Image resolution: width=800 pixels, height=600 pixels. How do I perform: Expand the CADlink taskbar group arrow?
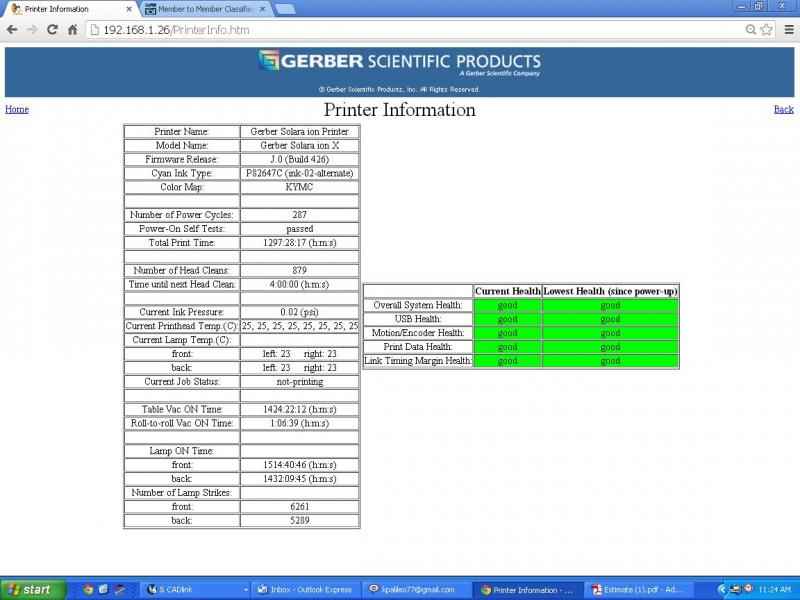pos(246,590)
